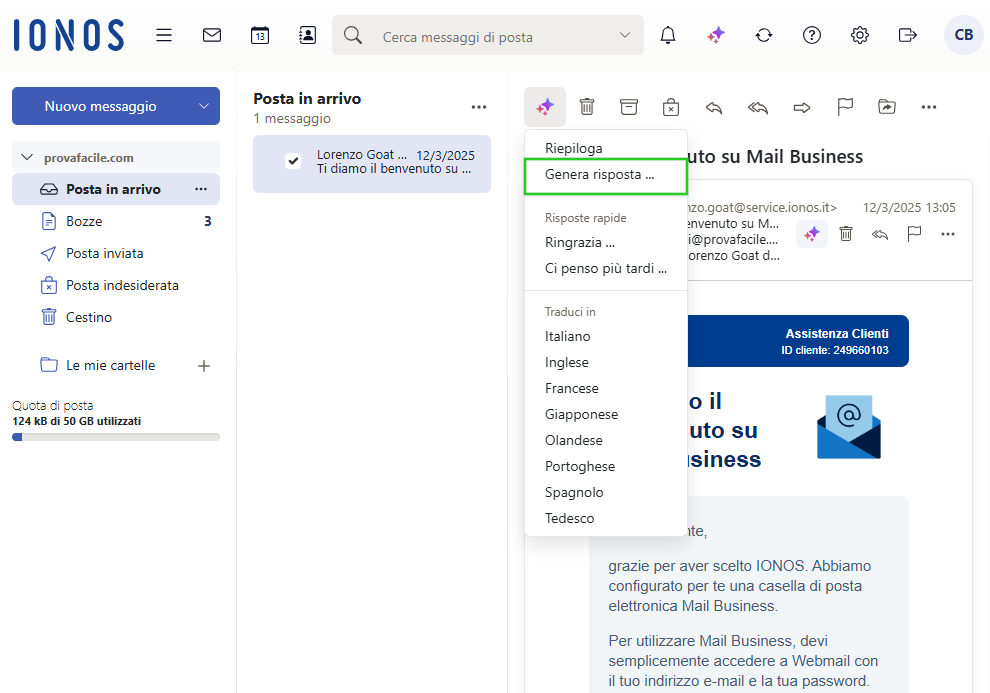Image resolution: width=990 pixels, height=693 pixels.
Task: Refresh mailbox with the sync icon
Action: 764,35
